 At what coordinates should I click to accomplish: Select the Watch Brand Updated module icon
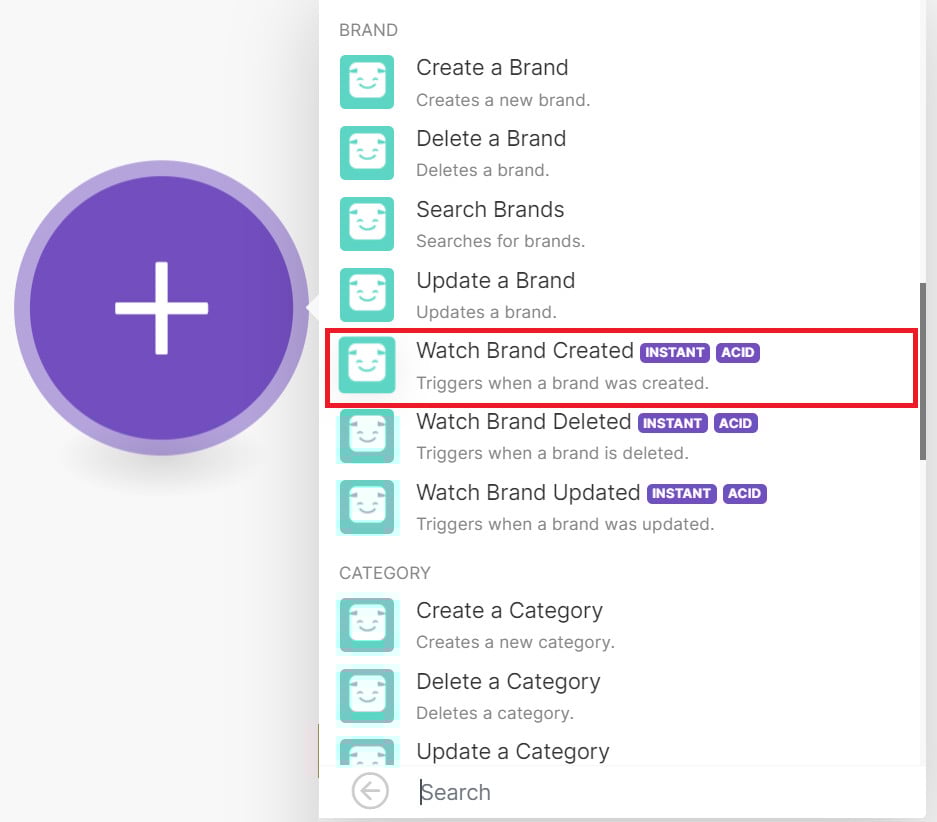point(367,507)
